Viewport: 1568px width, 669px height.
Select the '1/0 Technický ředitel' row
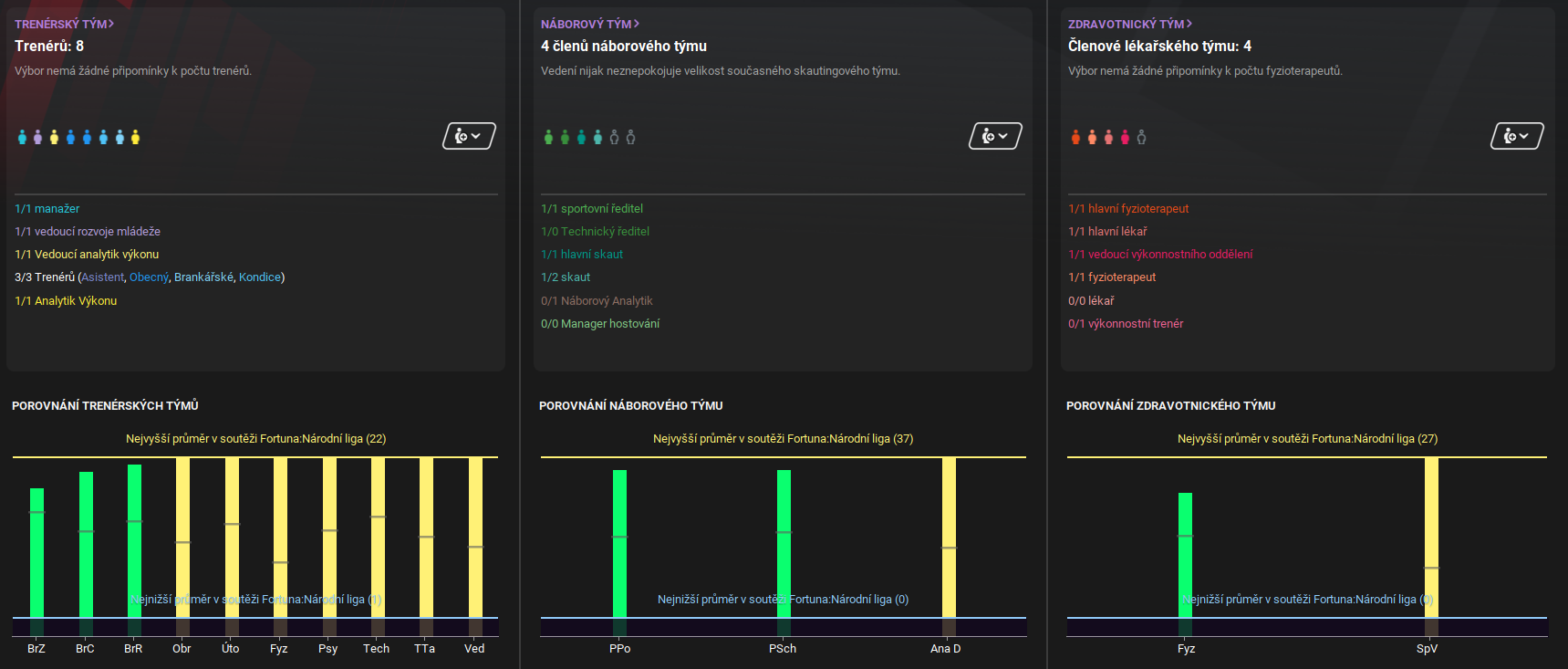click(596, 232)
